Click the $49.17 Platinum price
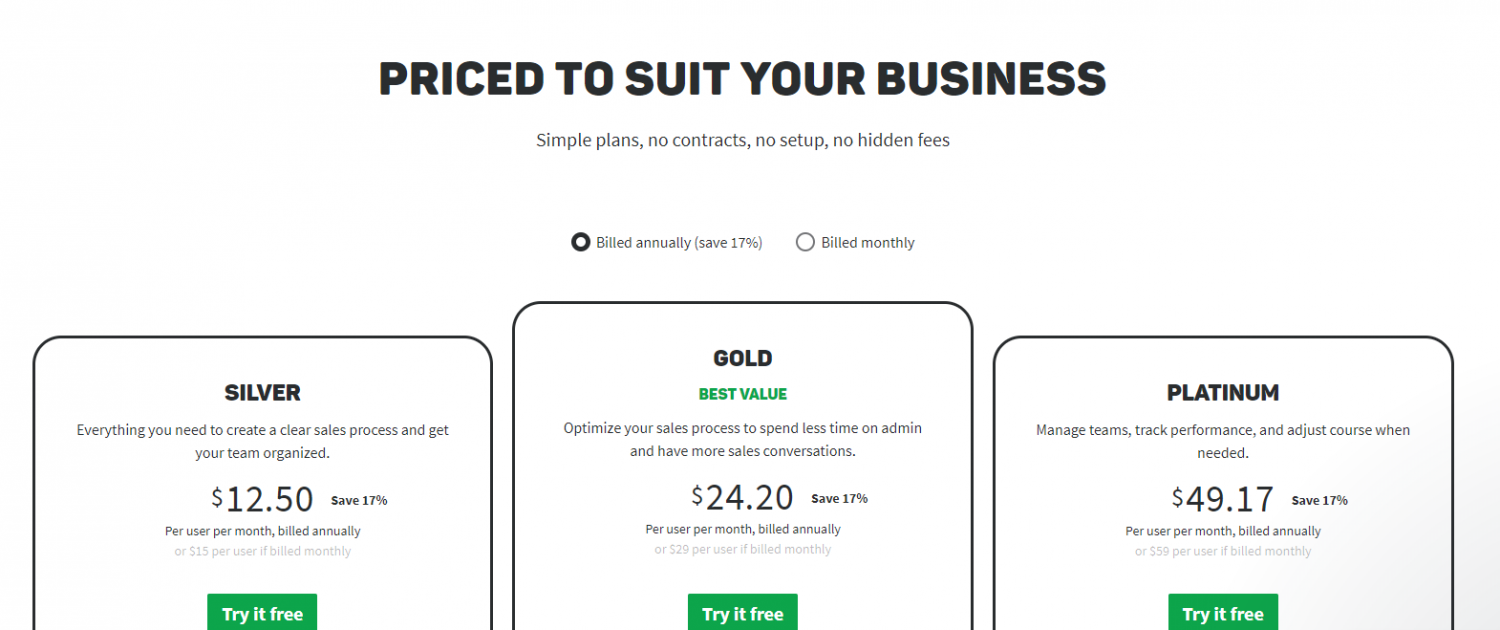 coord(1223,498)
